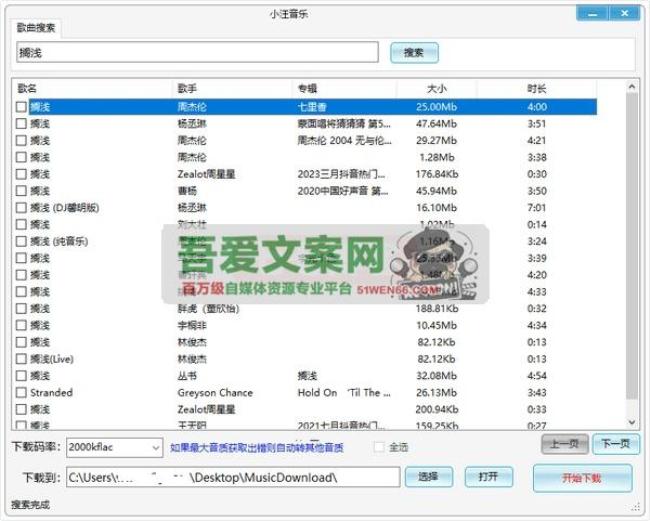The image size is (650, 521).
Task: Tick the checkbox of the 丛书 row
Action: click(x=21, y=376)
